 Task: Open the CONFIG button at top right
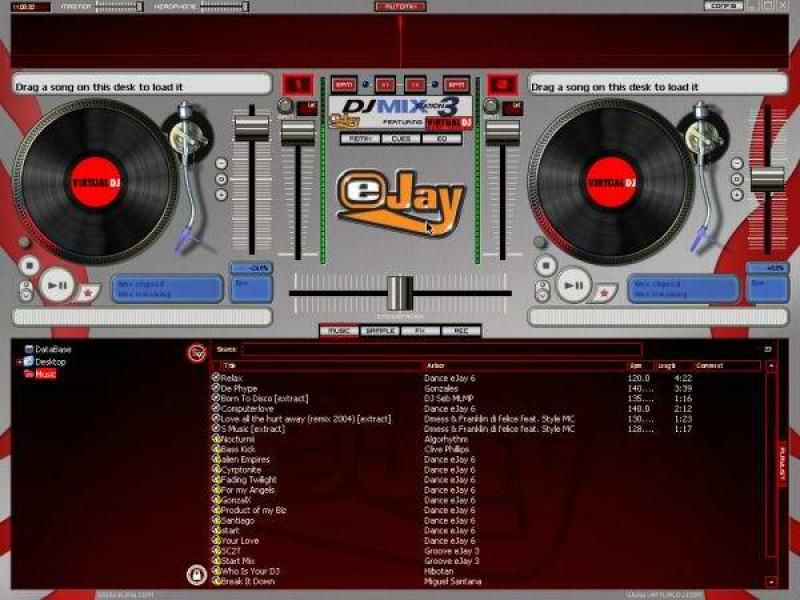(x=723, y=6)
